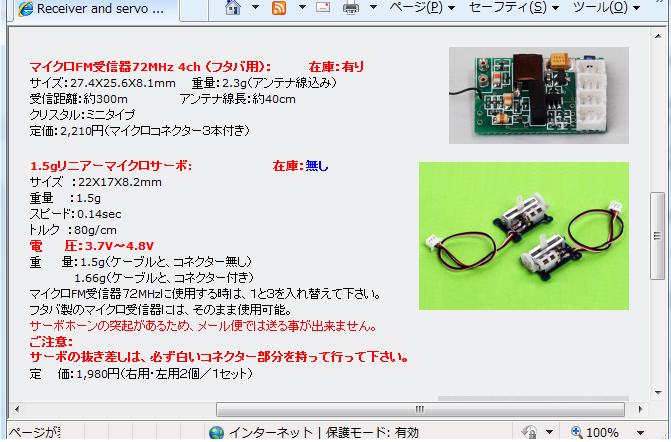Viewport: 671px width, 442px height.
Task: Click the 1.5gリニアーマイクロサーボ heading
Action: [x=111, y=166]
